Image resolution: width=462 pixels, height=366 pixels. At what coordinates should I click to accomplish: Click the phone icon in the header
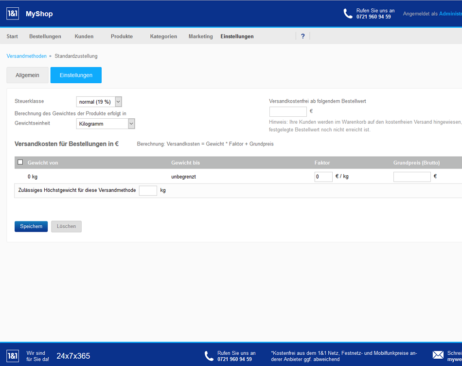348,14
